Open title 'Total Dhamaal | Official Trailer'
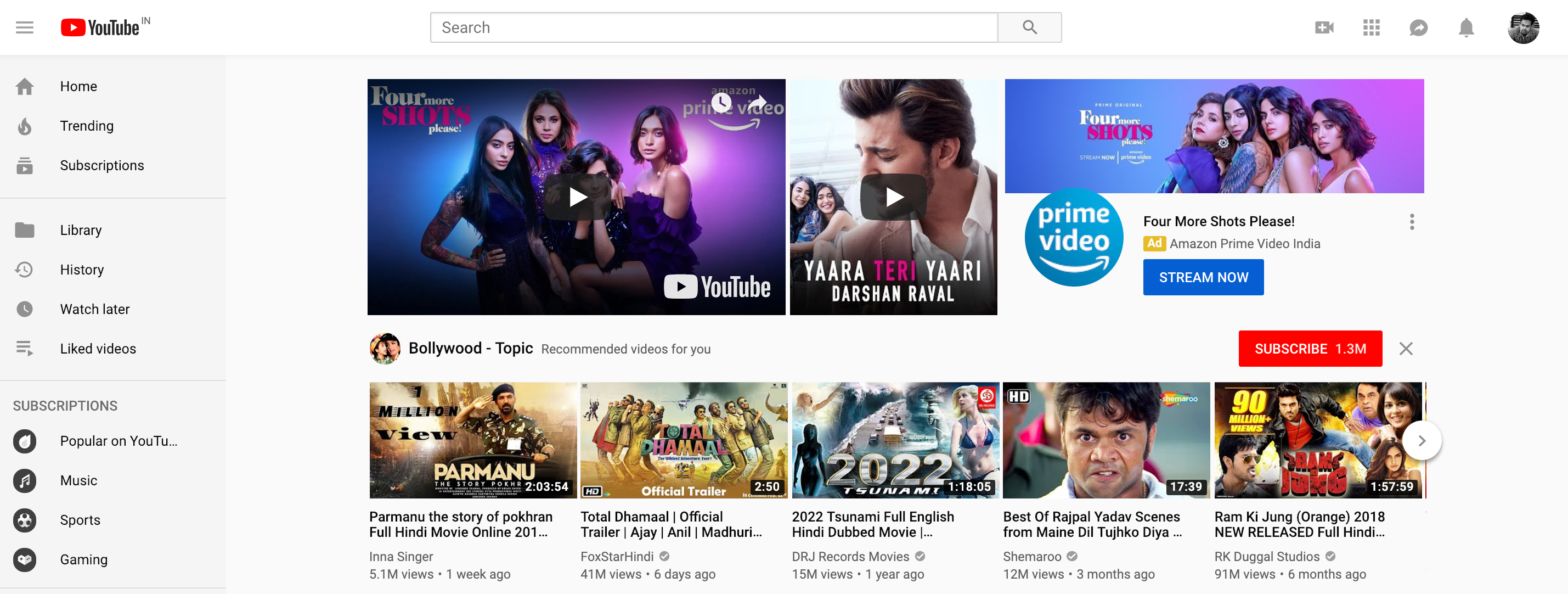Screen dimensions: 1568x594 pos(672,524)
